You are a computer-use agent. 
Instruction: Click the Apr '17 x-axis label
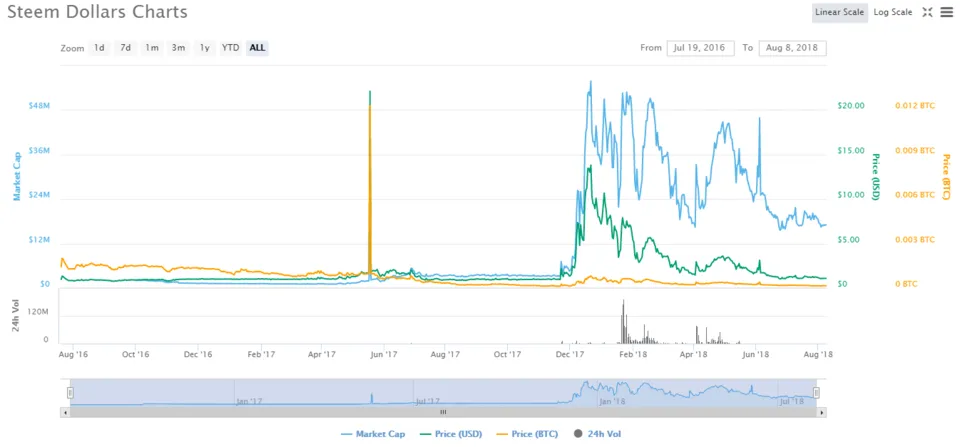(322, 354)
